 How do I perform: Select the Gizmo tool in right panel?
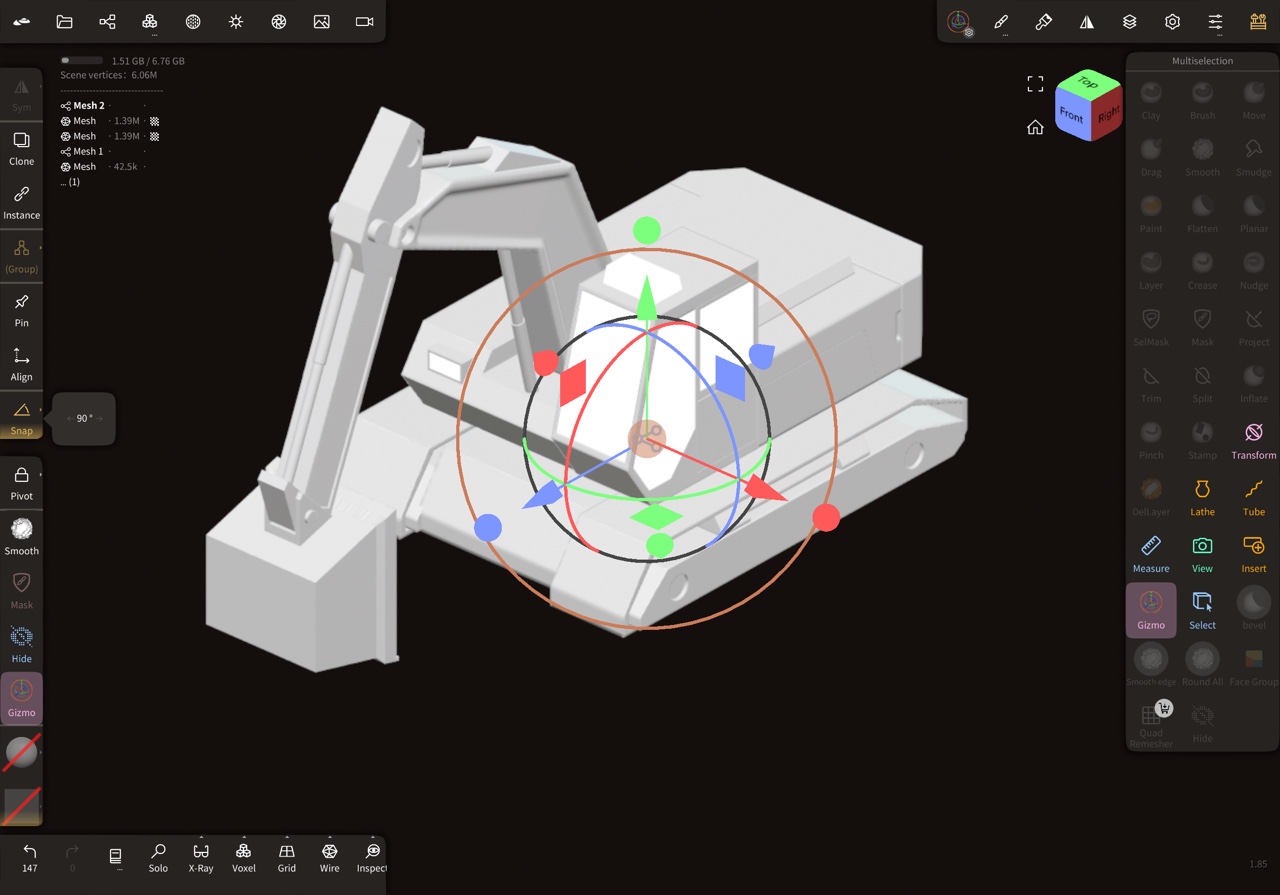pos(1151,610)
